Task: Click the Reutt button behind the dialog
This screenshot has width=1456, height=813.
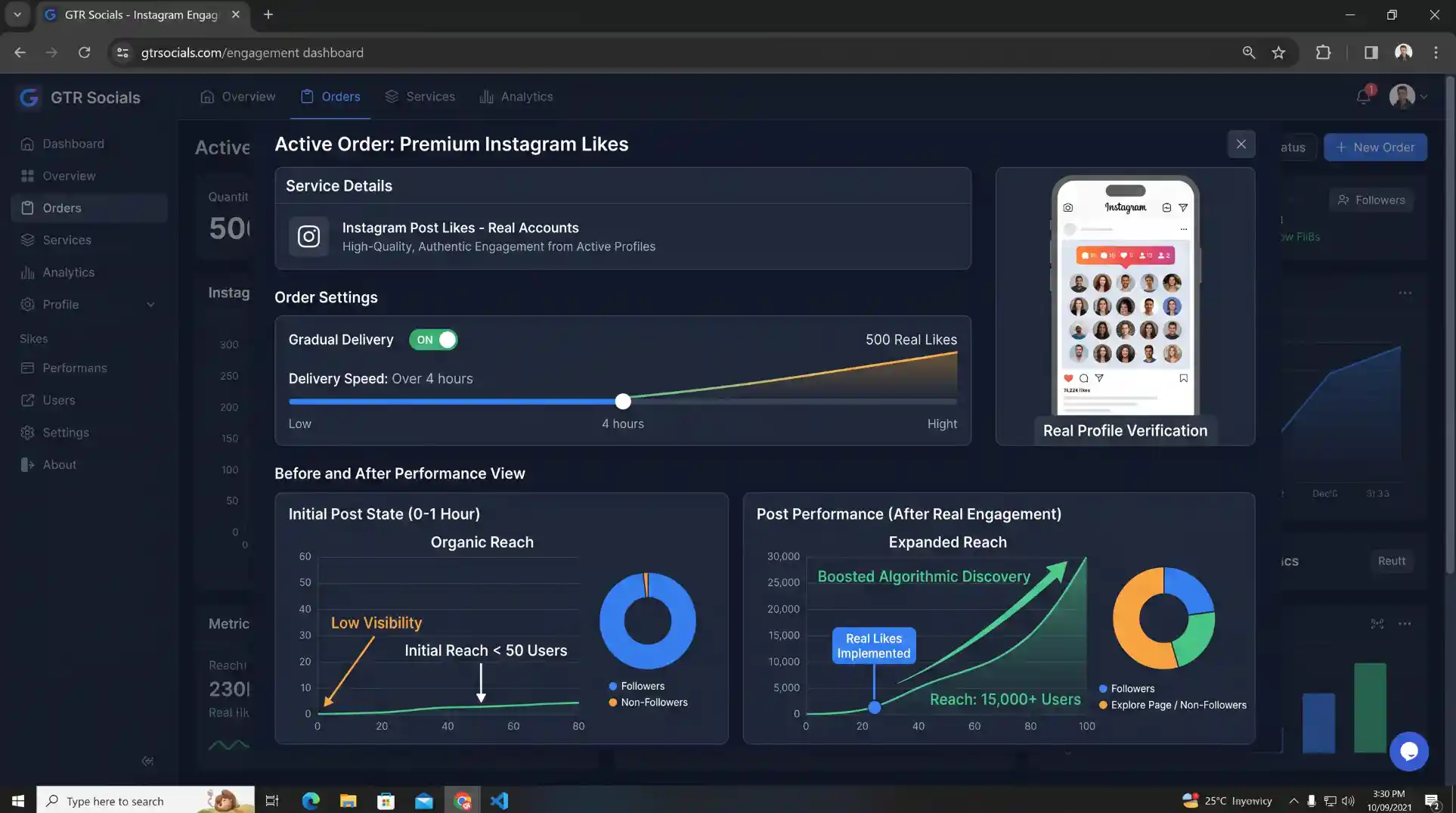Action: coord(1391,561)
